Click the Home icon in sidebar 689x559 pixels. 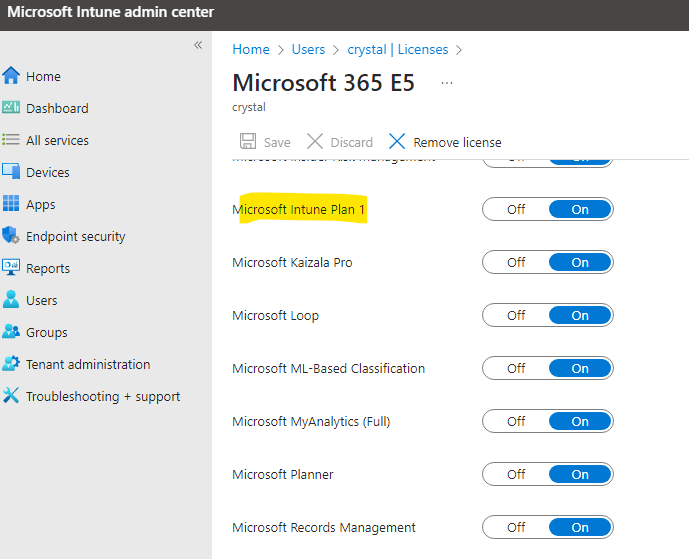11,76
